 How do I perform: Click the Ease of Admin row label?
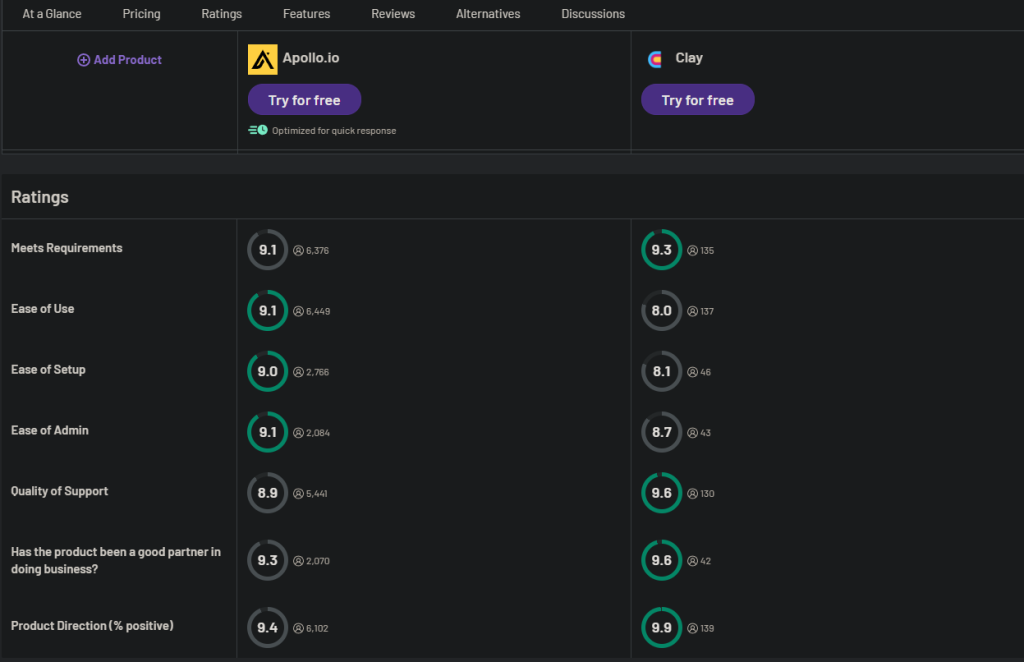pyautogui.click(x=50, y=430)
